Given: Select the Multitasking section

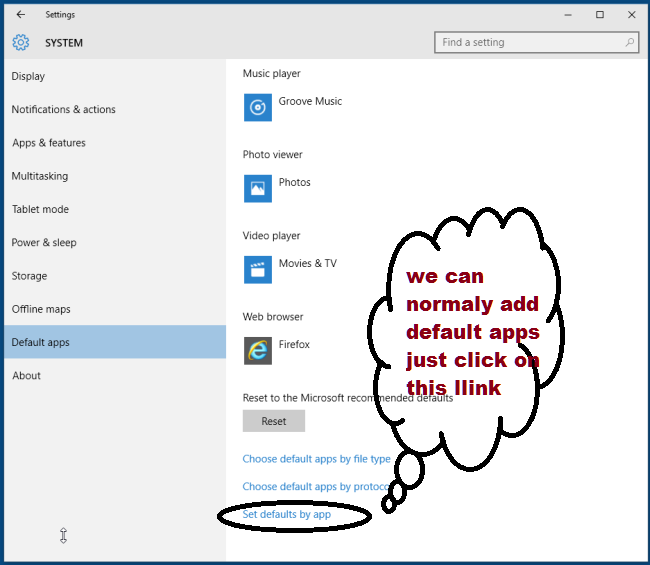Looking at the screenshot, I should click(115, 176).
